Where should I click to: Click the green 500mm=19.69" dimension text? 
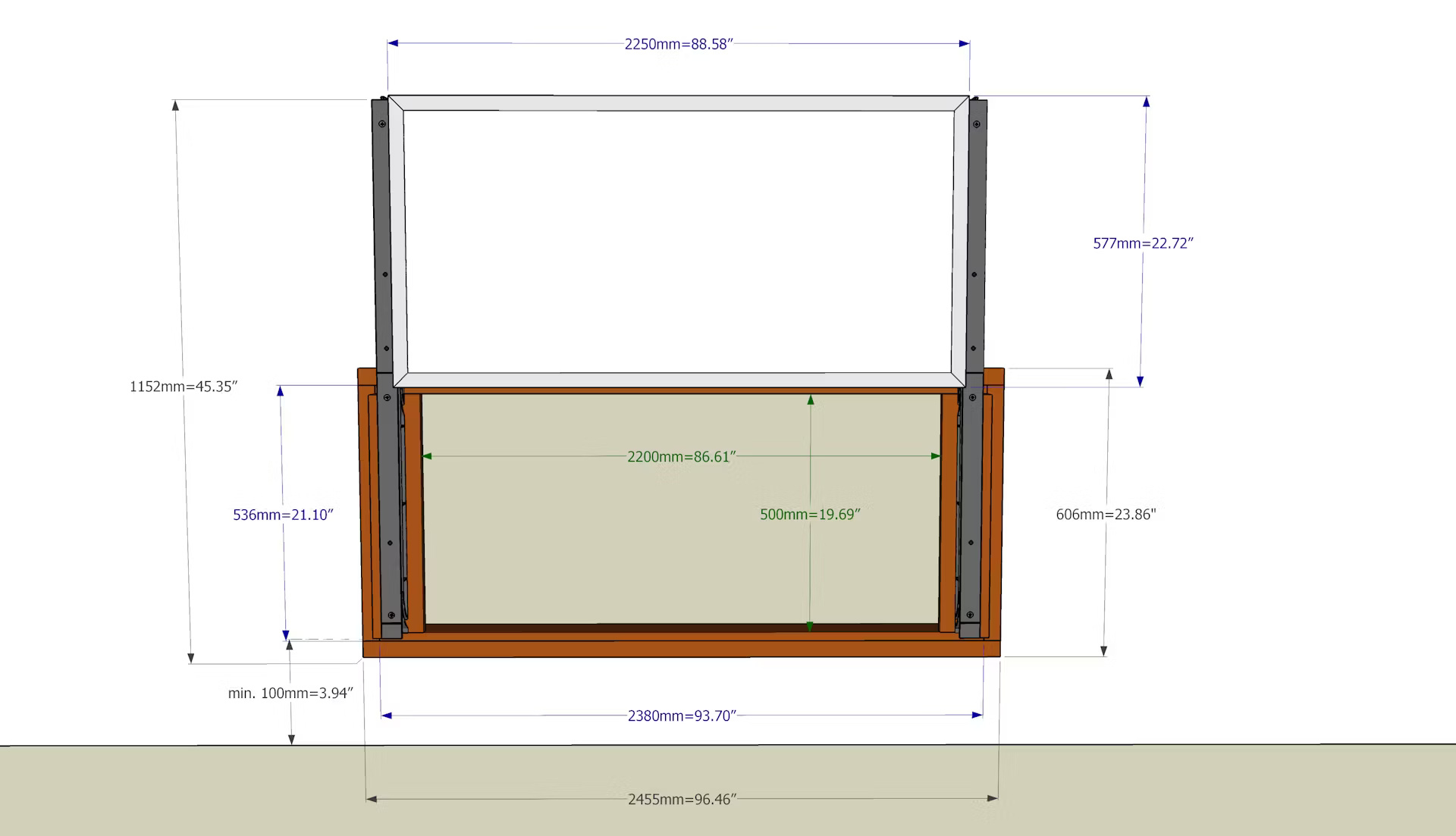(810, 514)
